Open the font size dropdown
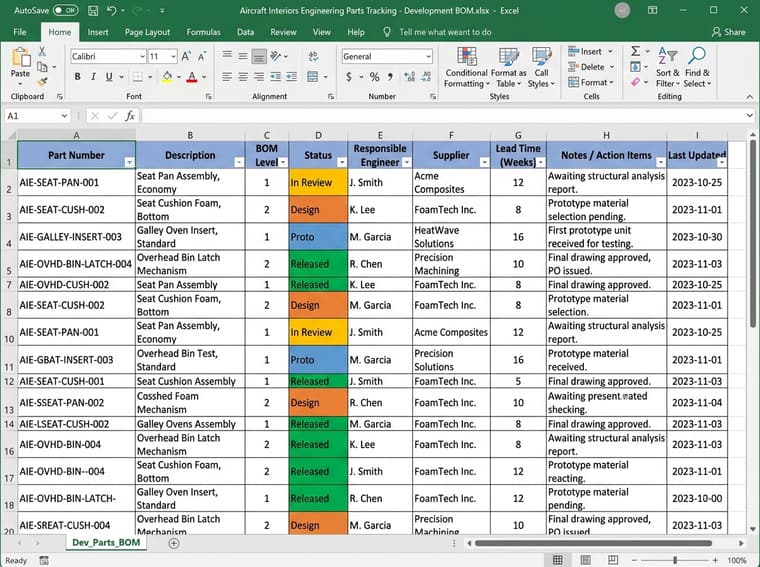This screenshot has height=567, width=760. pyautogui.click(x=173, y=57)
